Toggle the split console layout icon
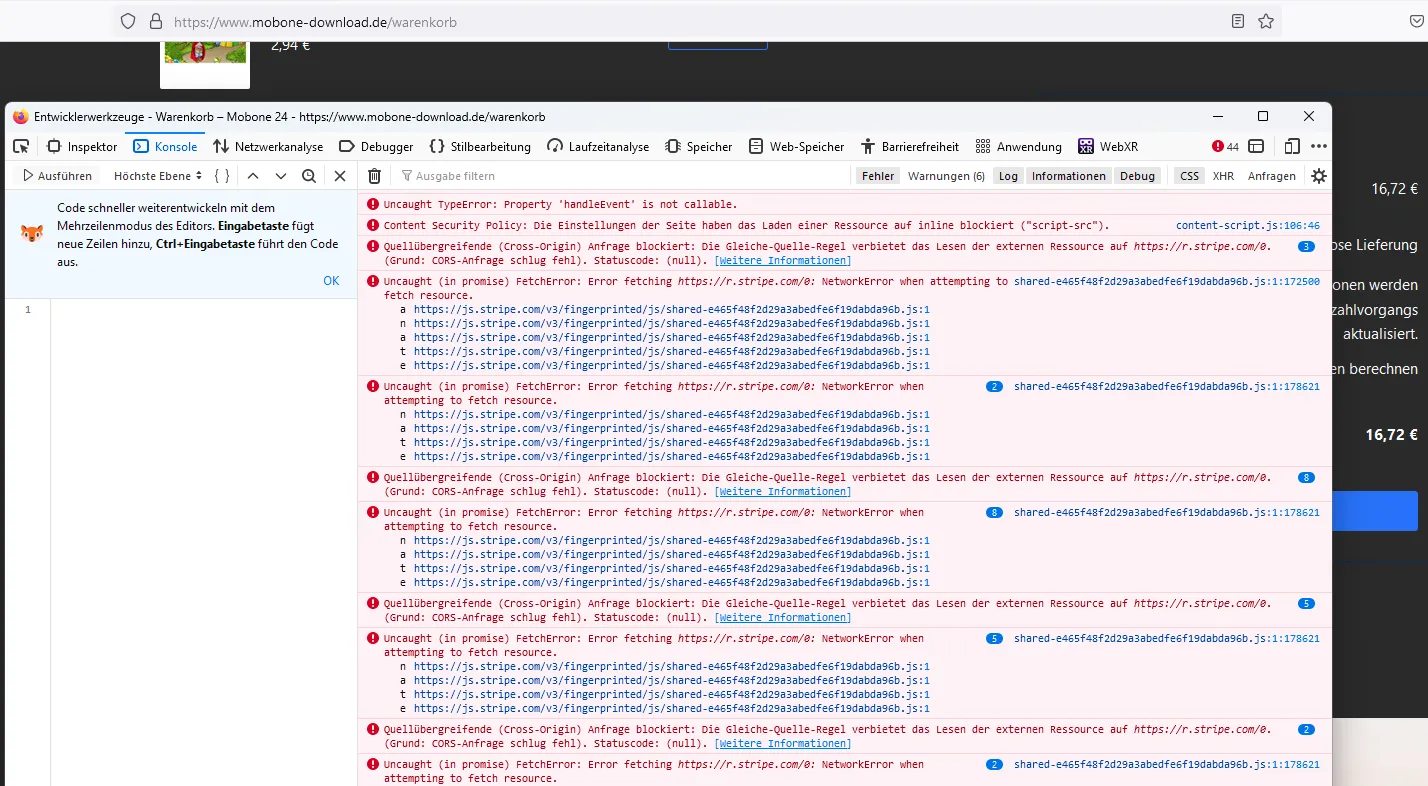 pos(1256,147)
